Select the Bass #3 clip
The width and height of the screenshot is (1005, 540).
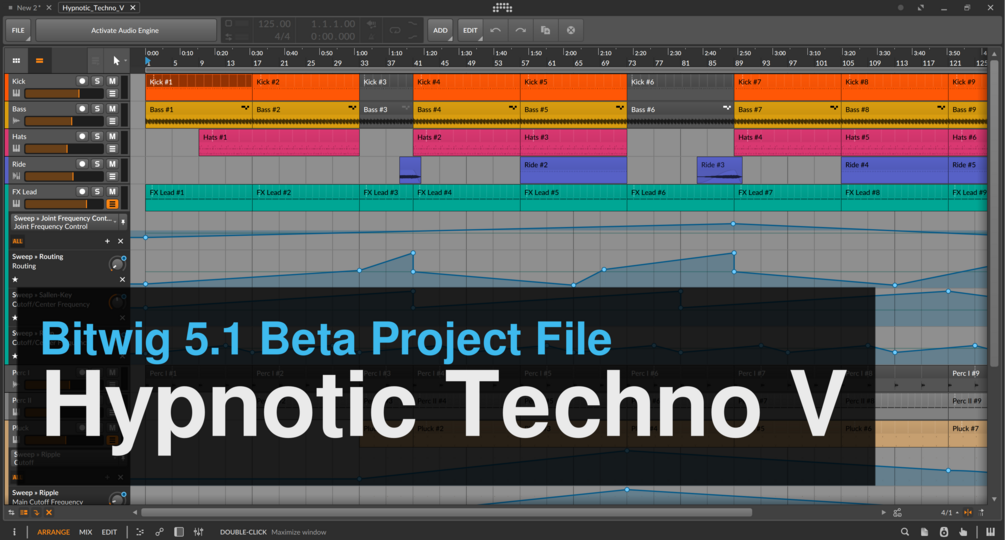(x=386, y=115)
